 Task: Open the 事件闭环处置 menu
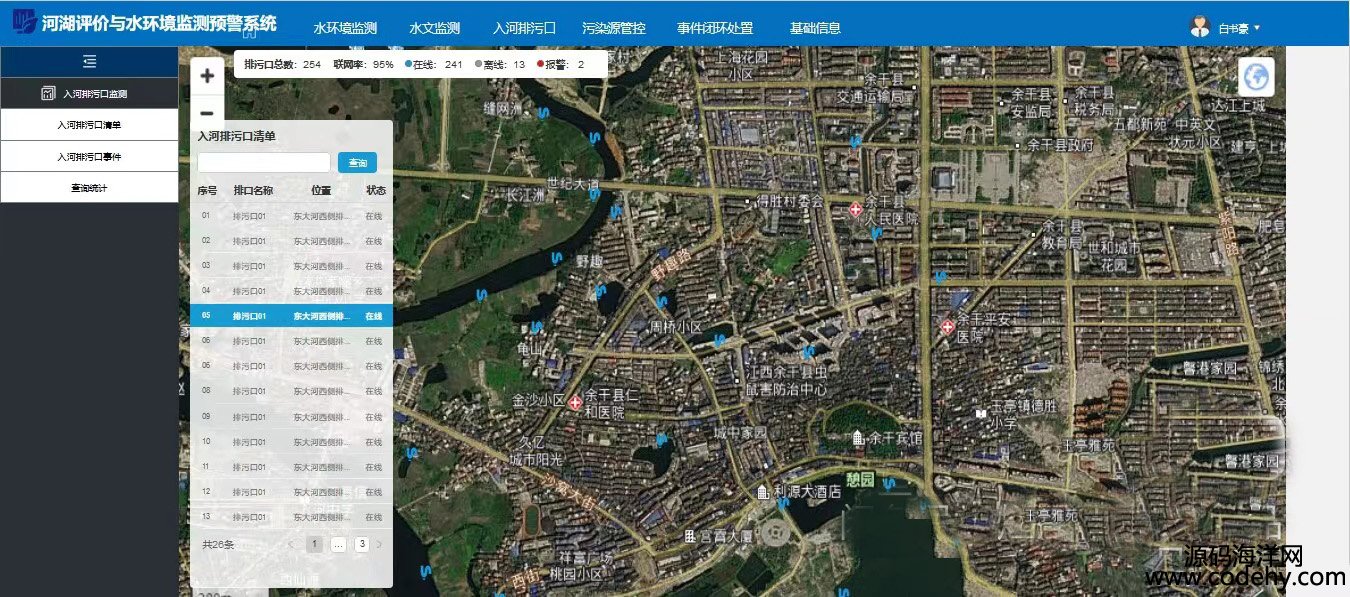tap(715, 28)
